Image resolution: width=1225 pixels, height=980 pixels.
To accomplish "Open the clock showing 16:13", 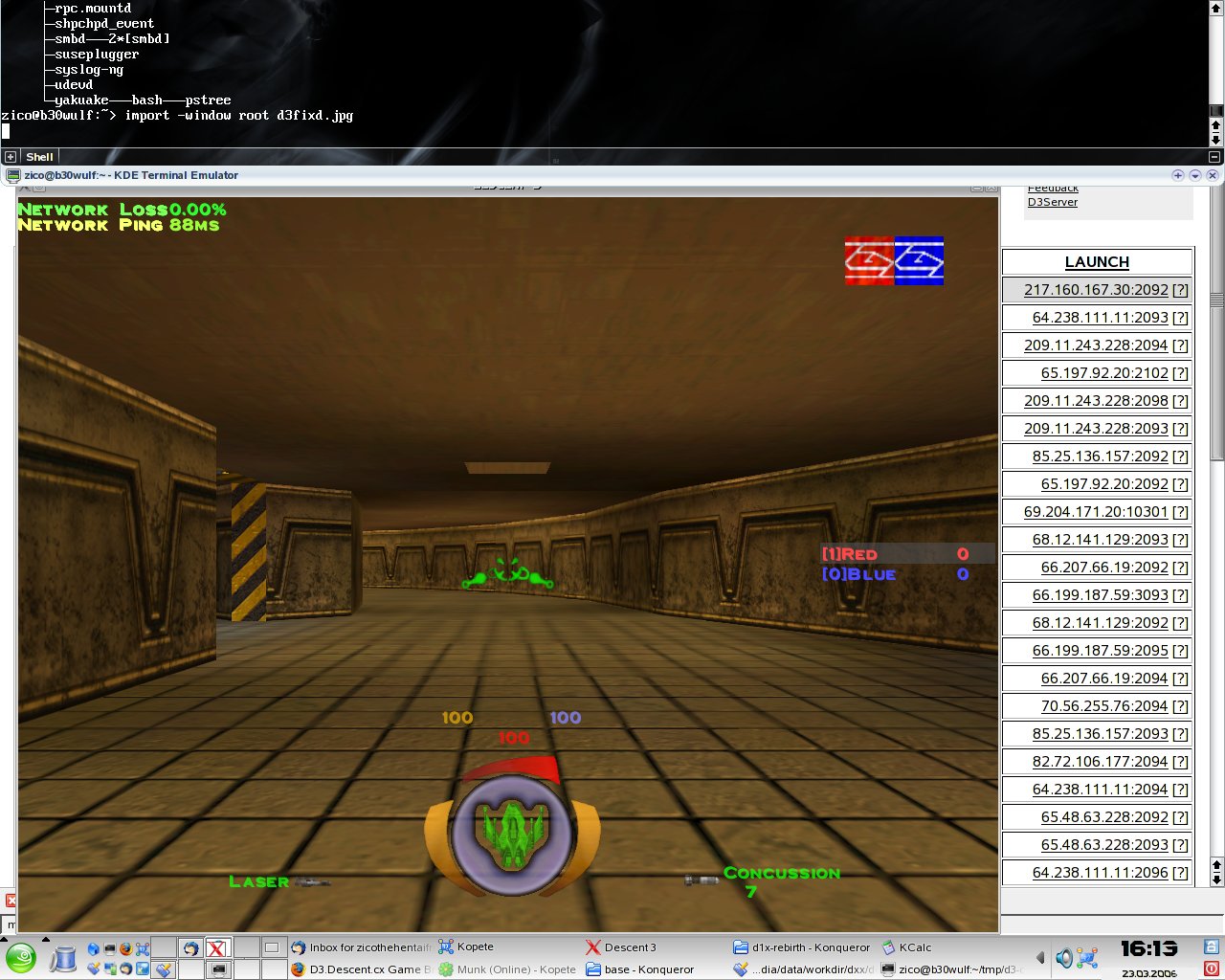I will pyautogui.click(x=1148, y=949).
